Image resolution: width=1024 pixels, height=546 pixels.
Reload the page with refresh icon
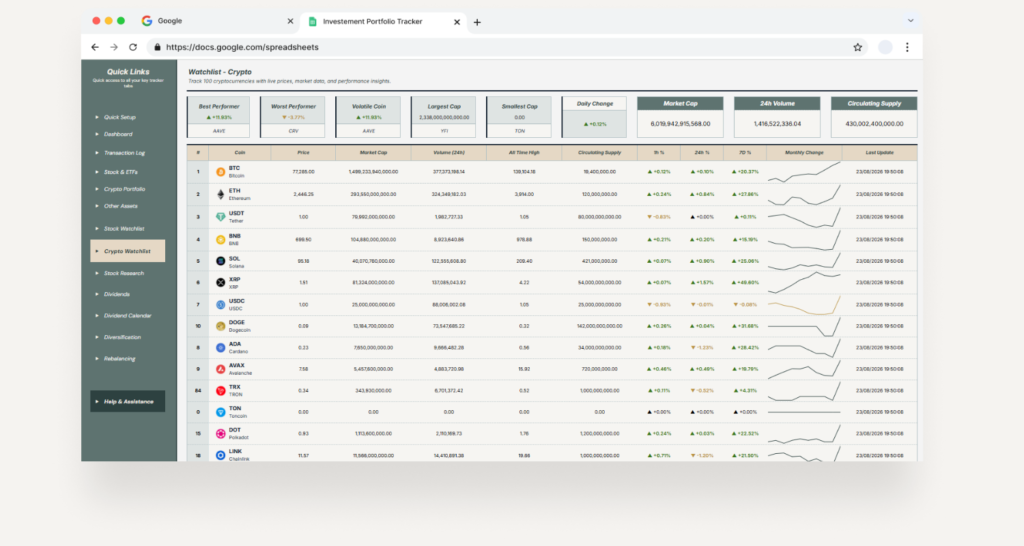click(133, 47)
